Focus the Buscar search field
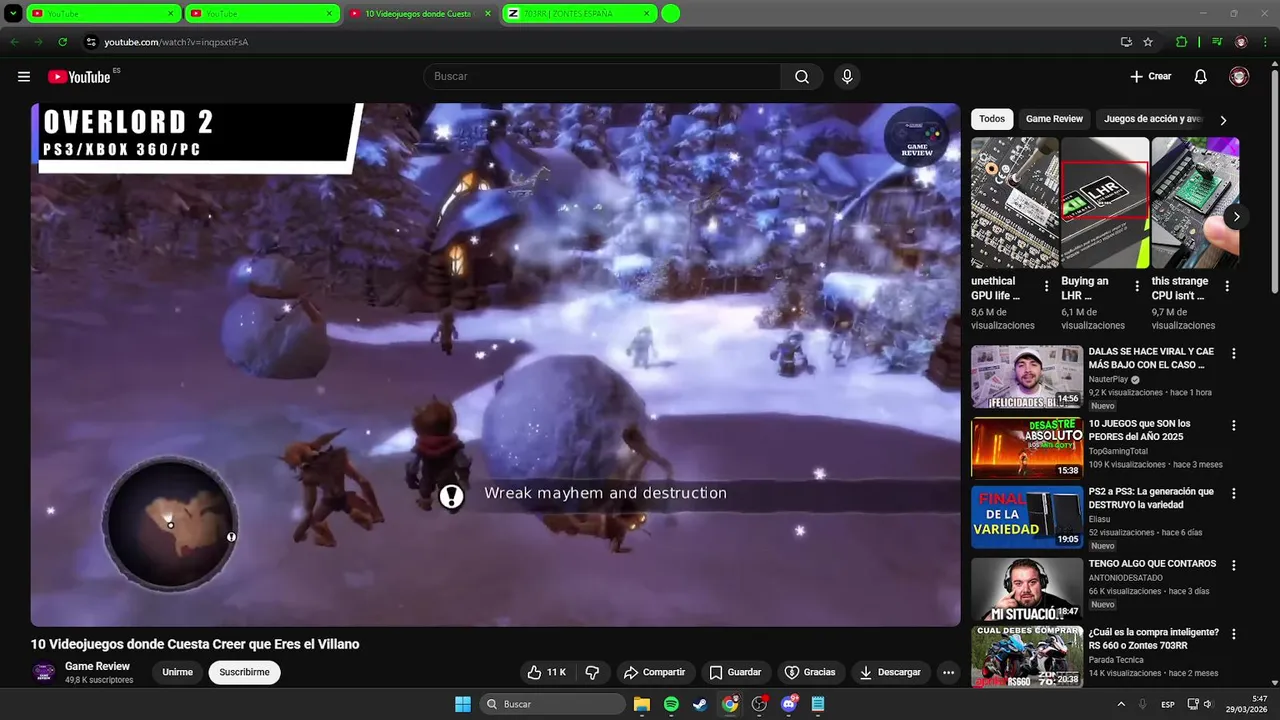 tap(602, 77)
